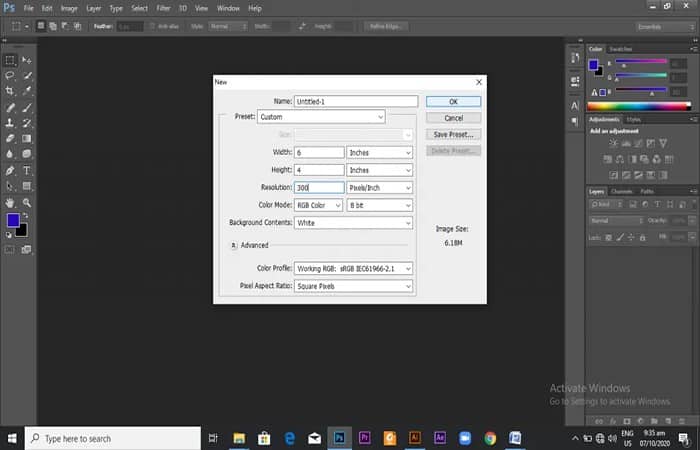
Task: Choose Intersect with selection mode
Action: [77, 26]
